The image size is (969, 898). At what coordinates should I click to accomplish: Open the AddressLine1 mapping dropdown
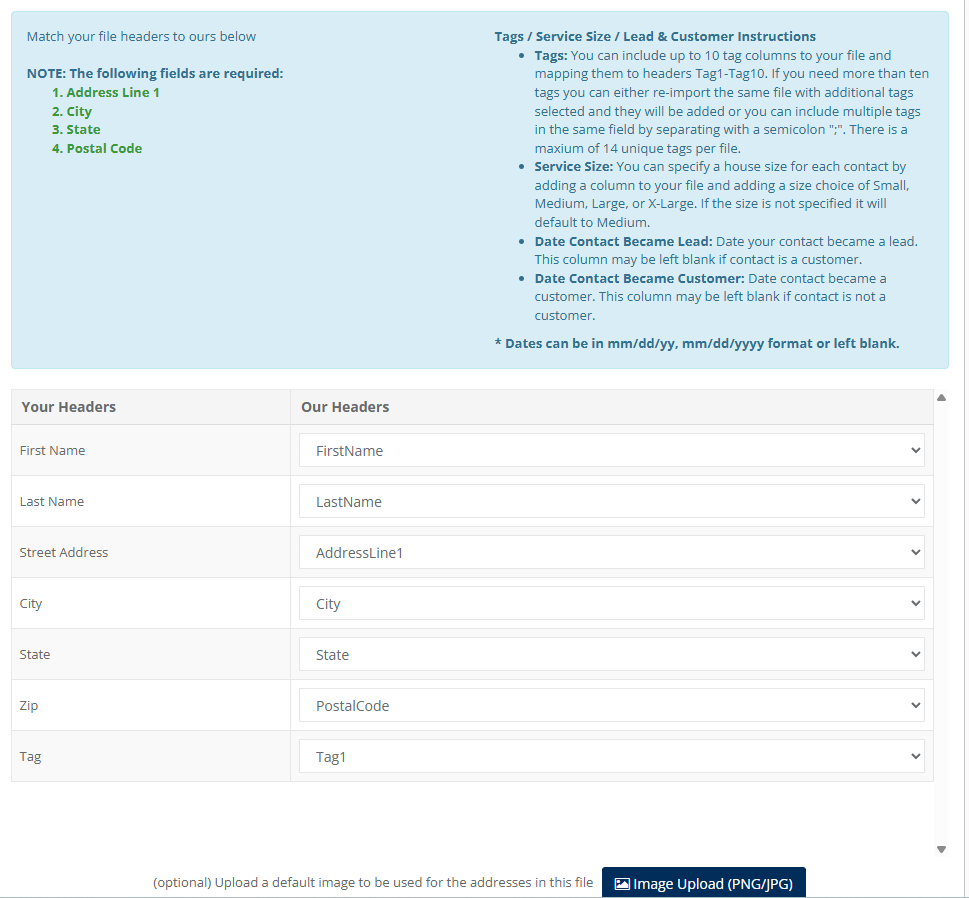(611, 552)
